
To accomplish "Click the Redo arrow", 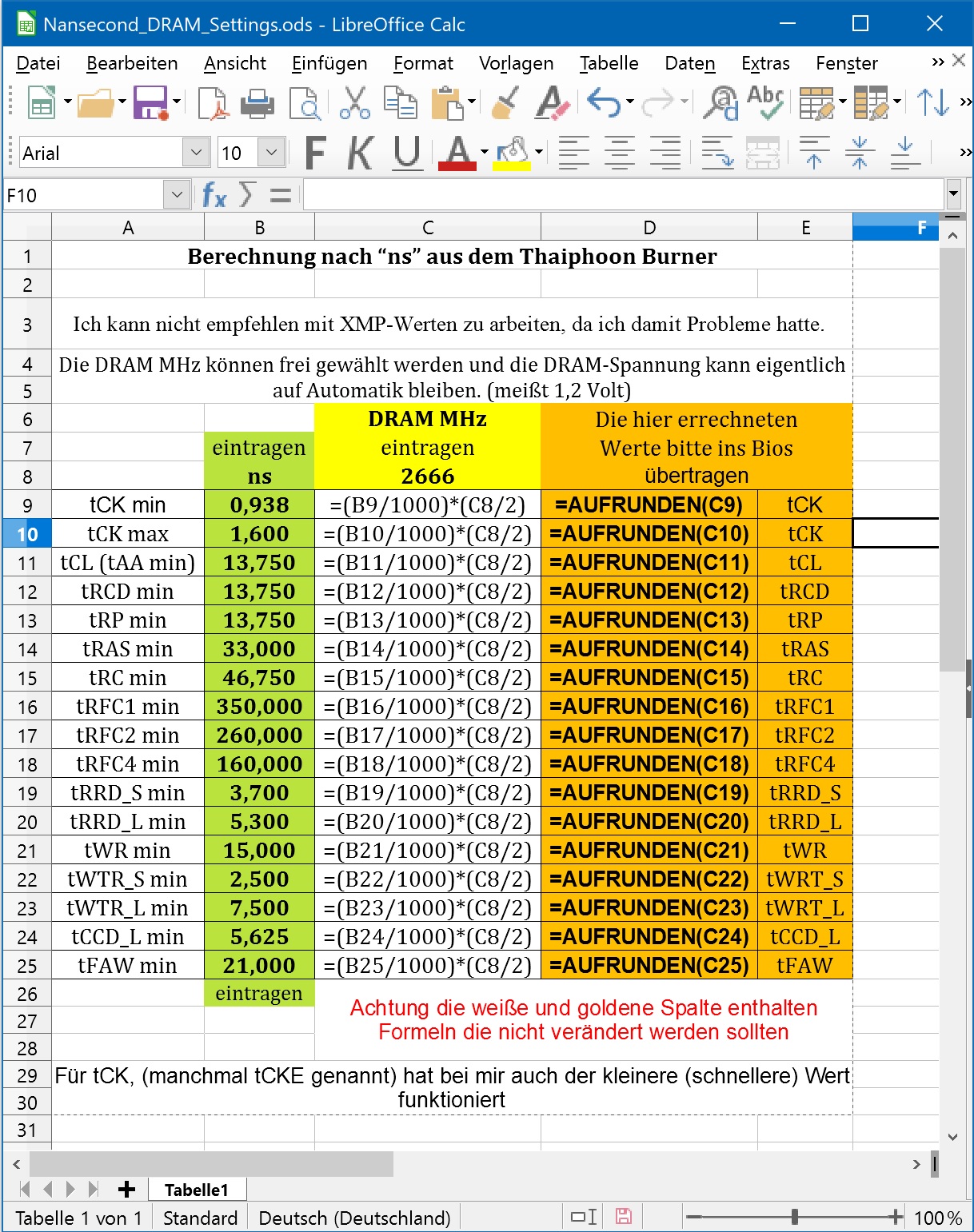I will (x=657, y=102).
